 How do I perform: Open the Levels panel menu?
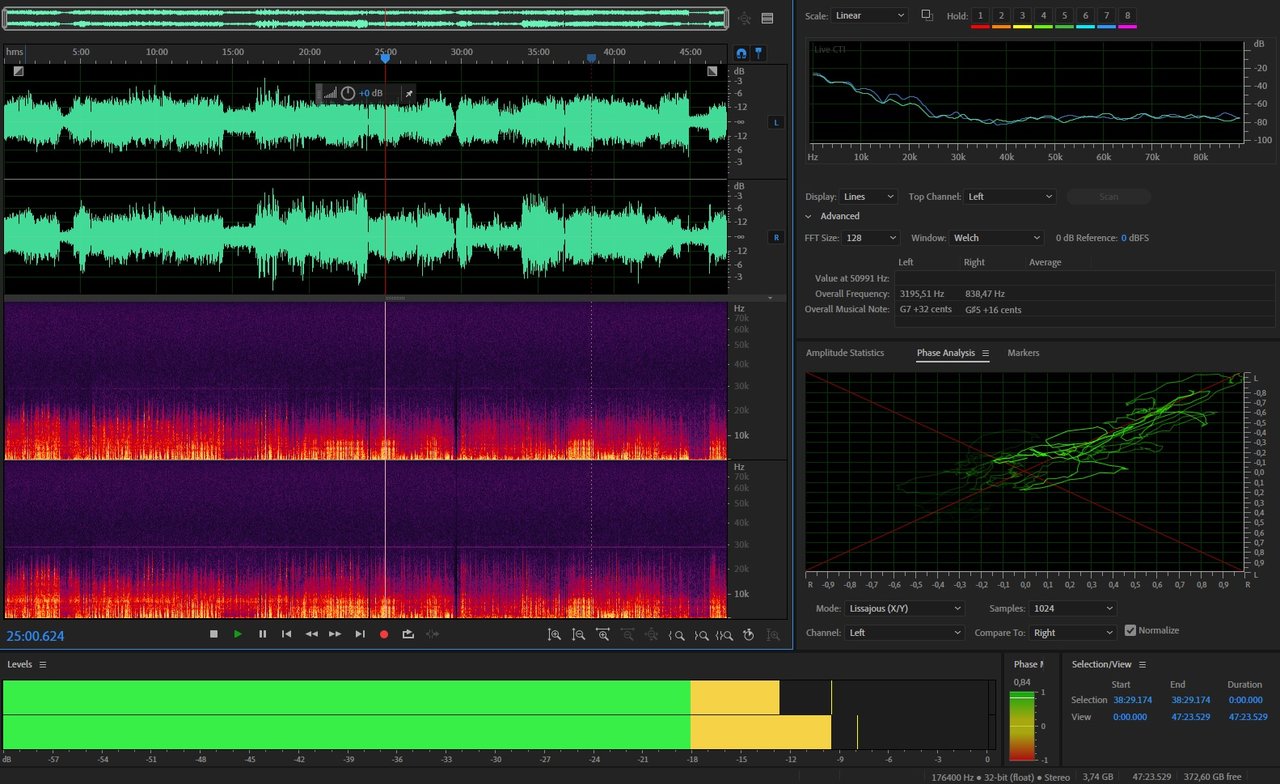42,664
